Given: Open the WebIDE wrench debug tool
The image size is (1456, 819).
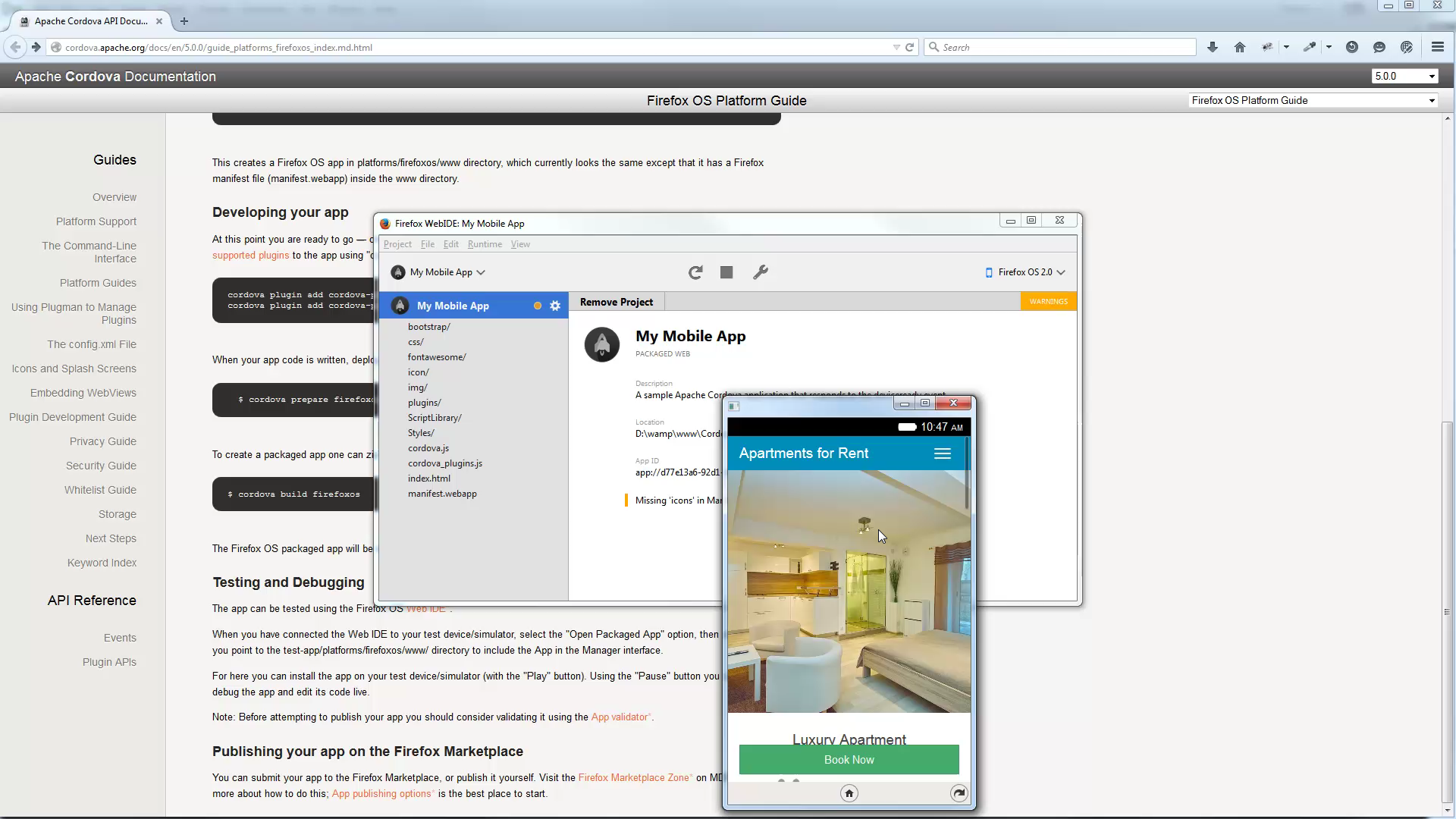Looking at the screenshot, I should pos(761,272).
